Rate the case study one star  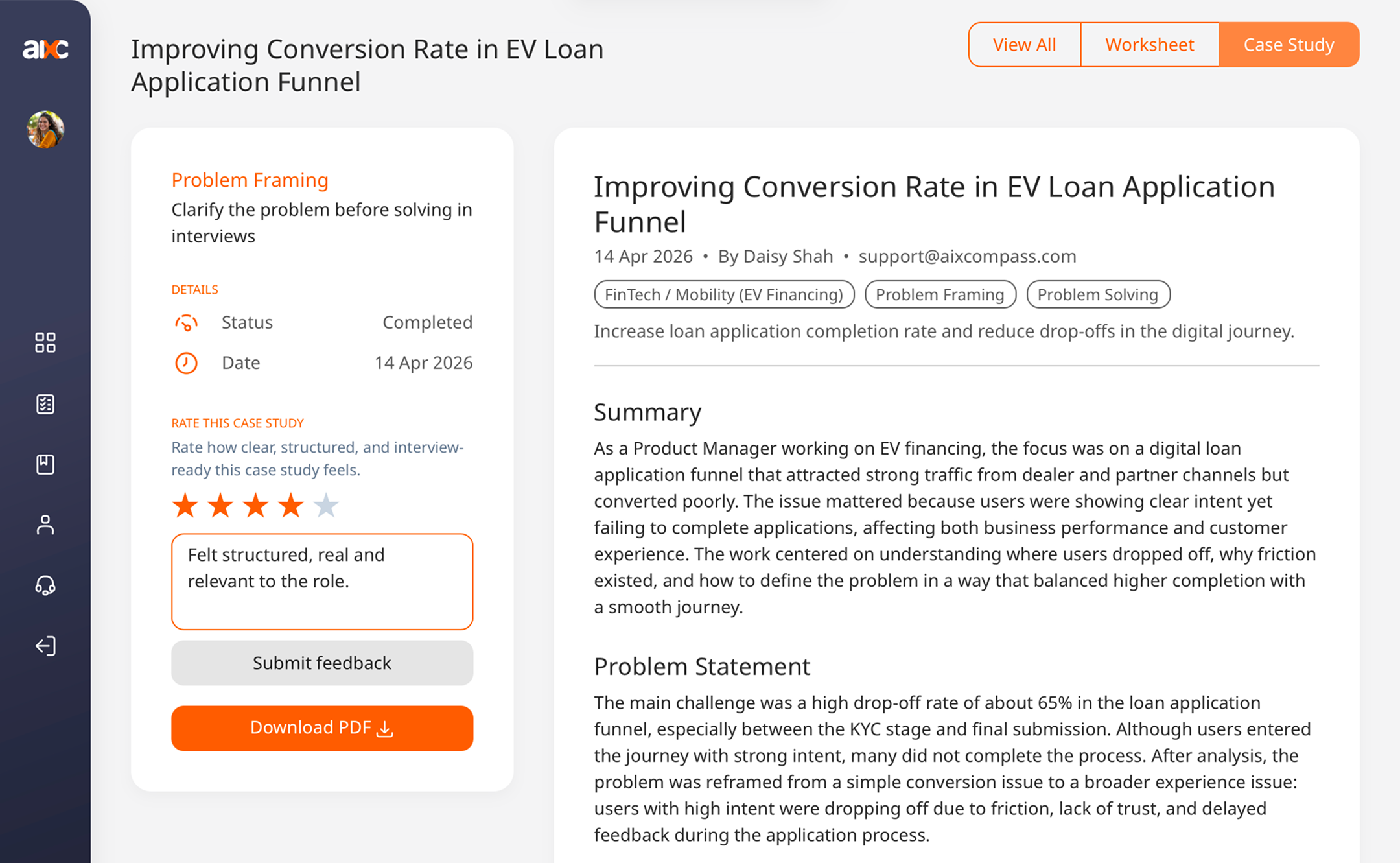click(185, 505)
